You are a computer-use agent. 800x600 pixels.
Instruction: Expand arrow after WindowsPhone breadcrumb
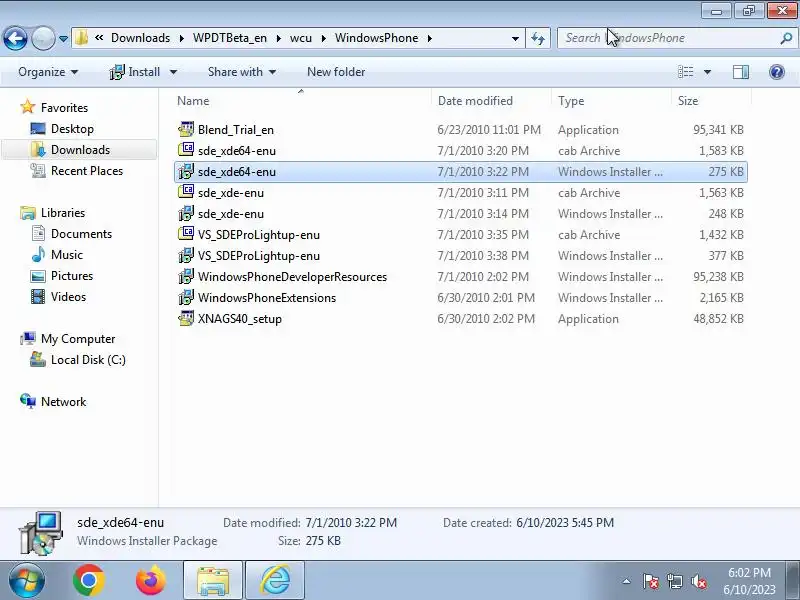(430, 38)
